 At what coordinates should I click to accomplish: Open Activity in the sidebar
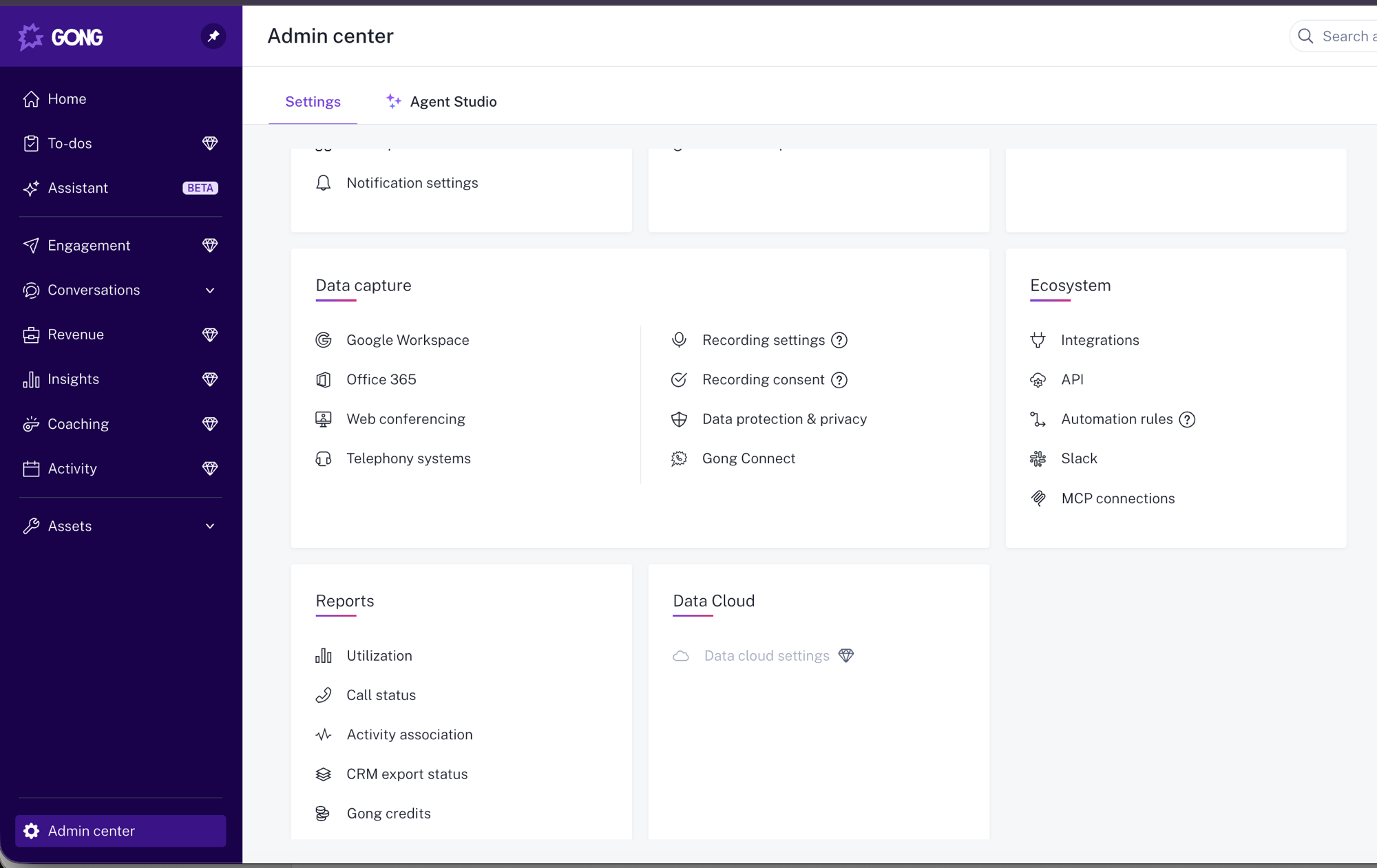point(72,469)
